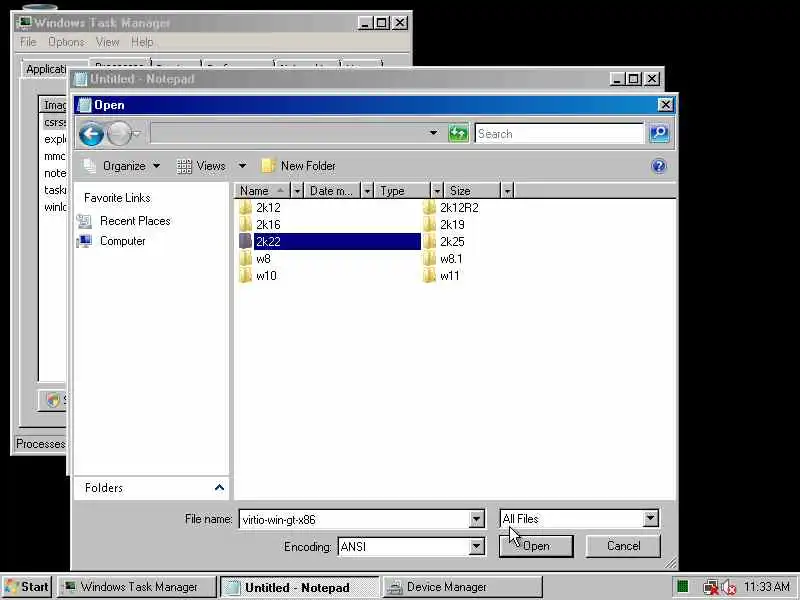Select the 2k19 folder icon

(430, 224)
